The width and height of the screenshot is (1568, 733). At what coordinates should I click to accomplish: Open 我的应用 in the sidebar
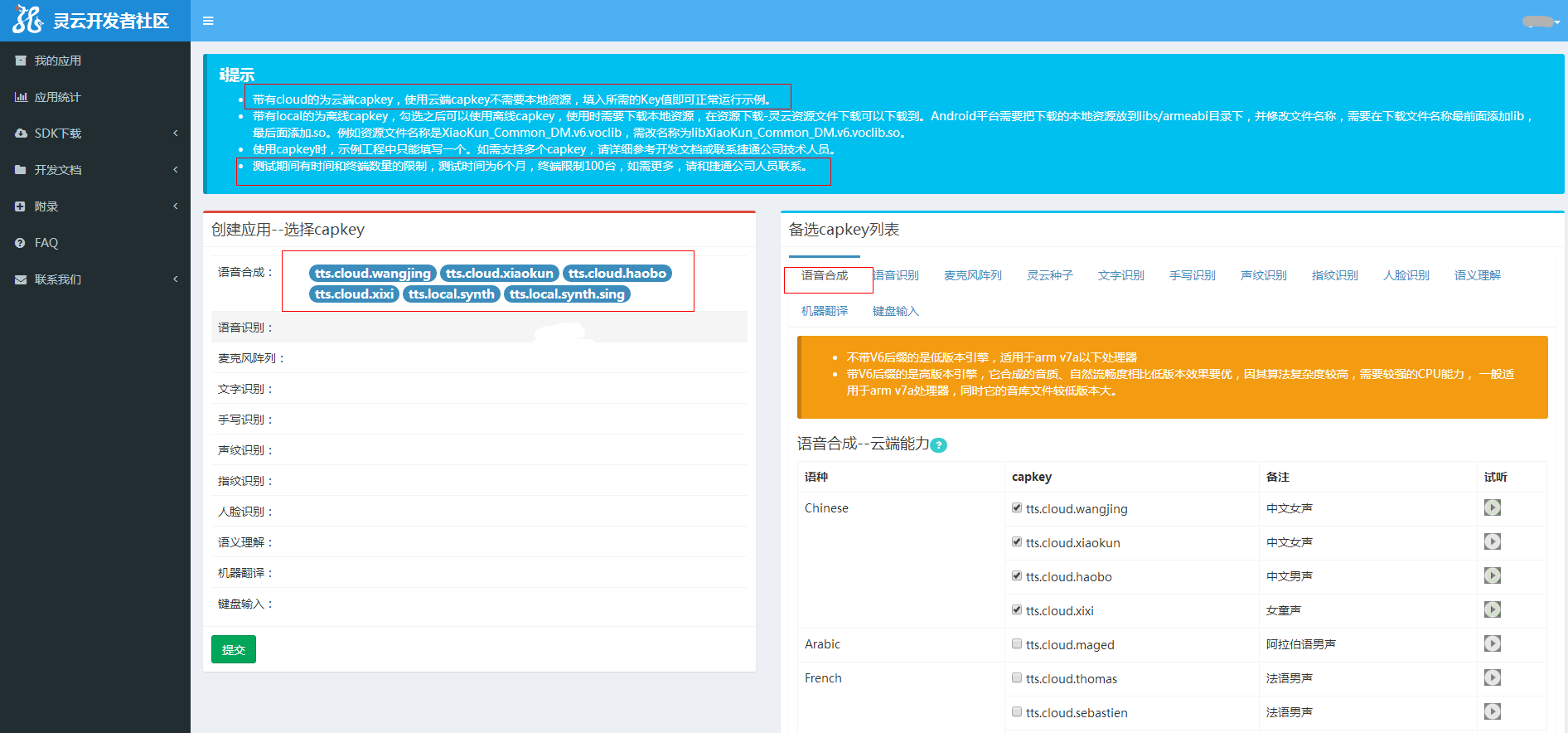point(95,61)
